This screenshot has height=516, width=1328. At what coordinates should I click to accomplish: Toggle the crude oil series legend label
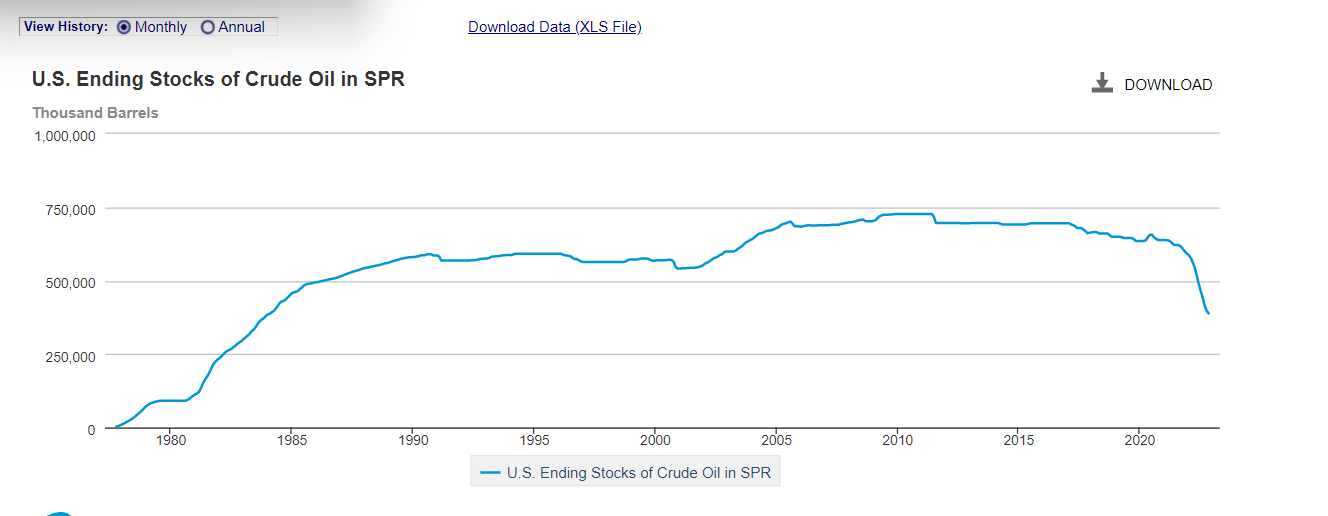pyautogui.click(x=639, y=473)
